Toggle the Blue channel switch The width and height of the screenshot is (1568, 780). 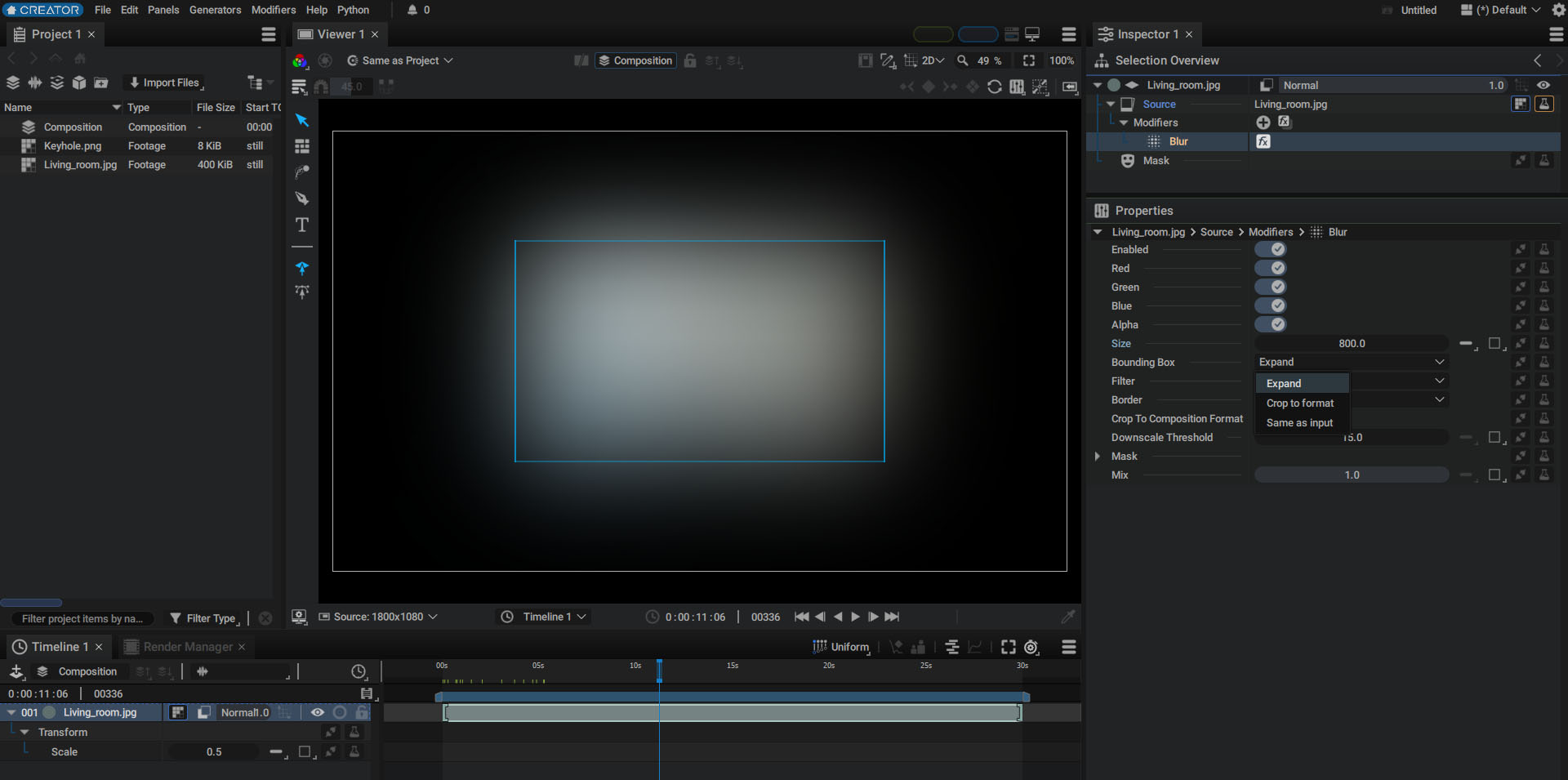tap(1271, 305)
